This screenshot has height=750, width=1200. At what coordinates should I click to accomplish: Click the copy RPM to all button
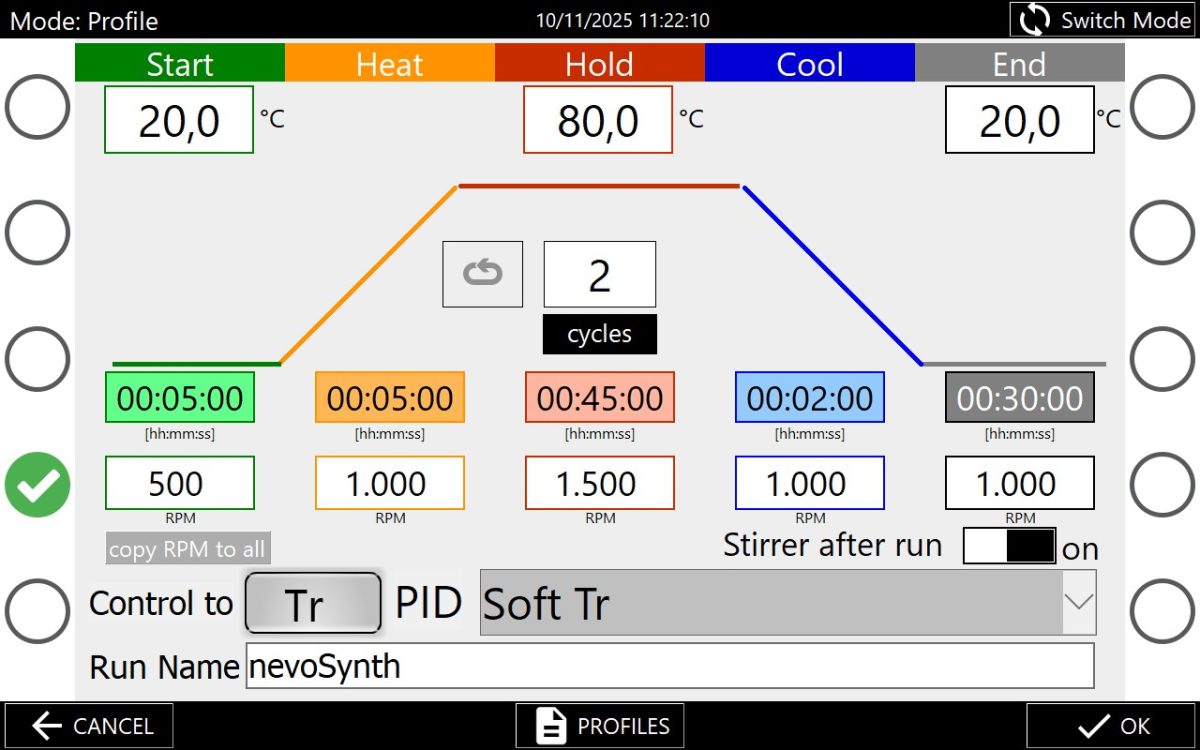(x=188, y=549)
